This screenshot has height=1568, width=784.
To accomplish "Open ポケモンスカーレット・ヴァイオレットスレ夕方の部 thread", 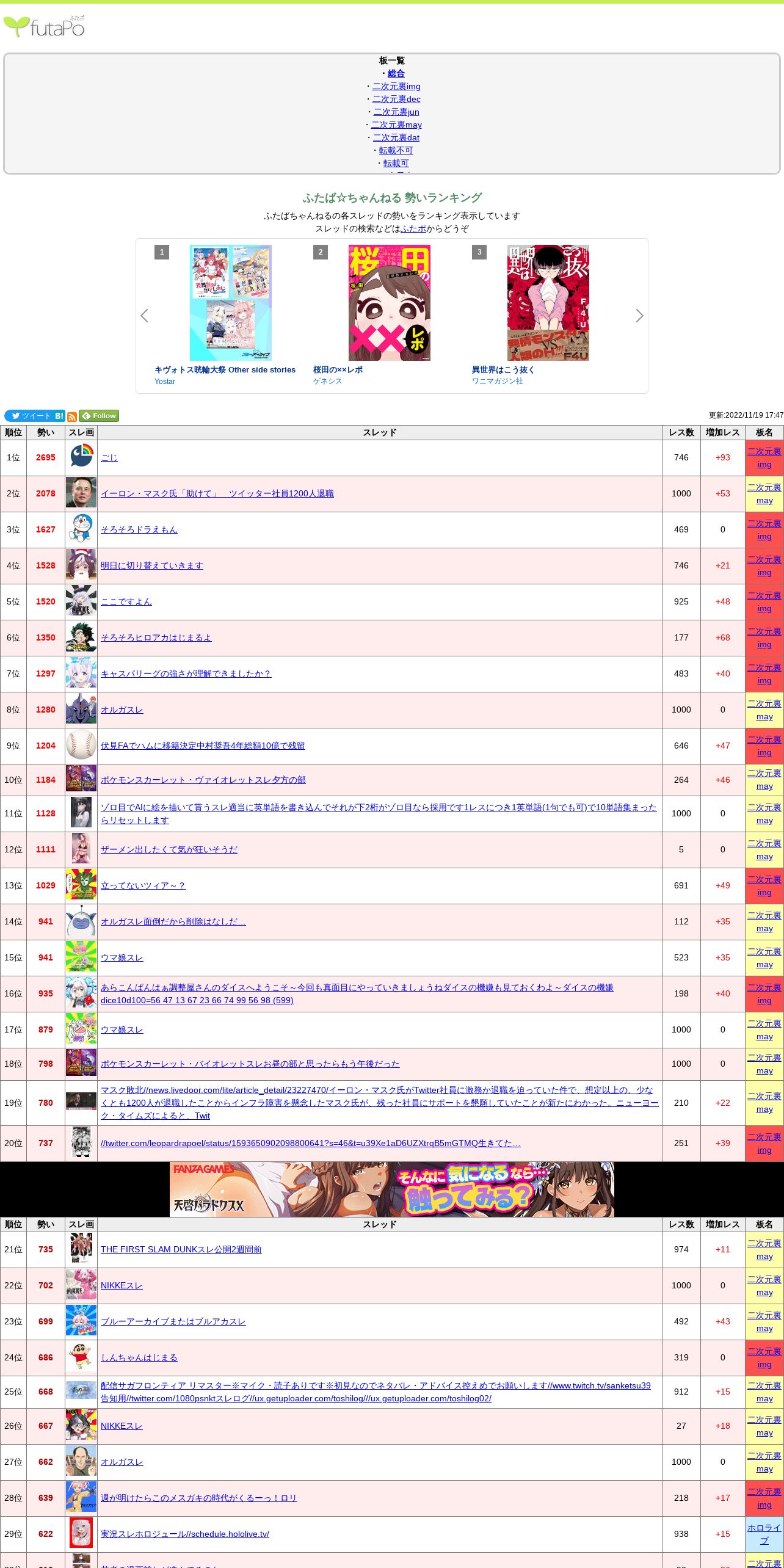I will pos(203,780).
